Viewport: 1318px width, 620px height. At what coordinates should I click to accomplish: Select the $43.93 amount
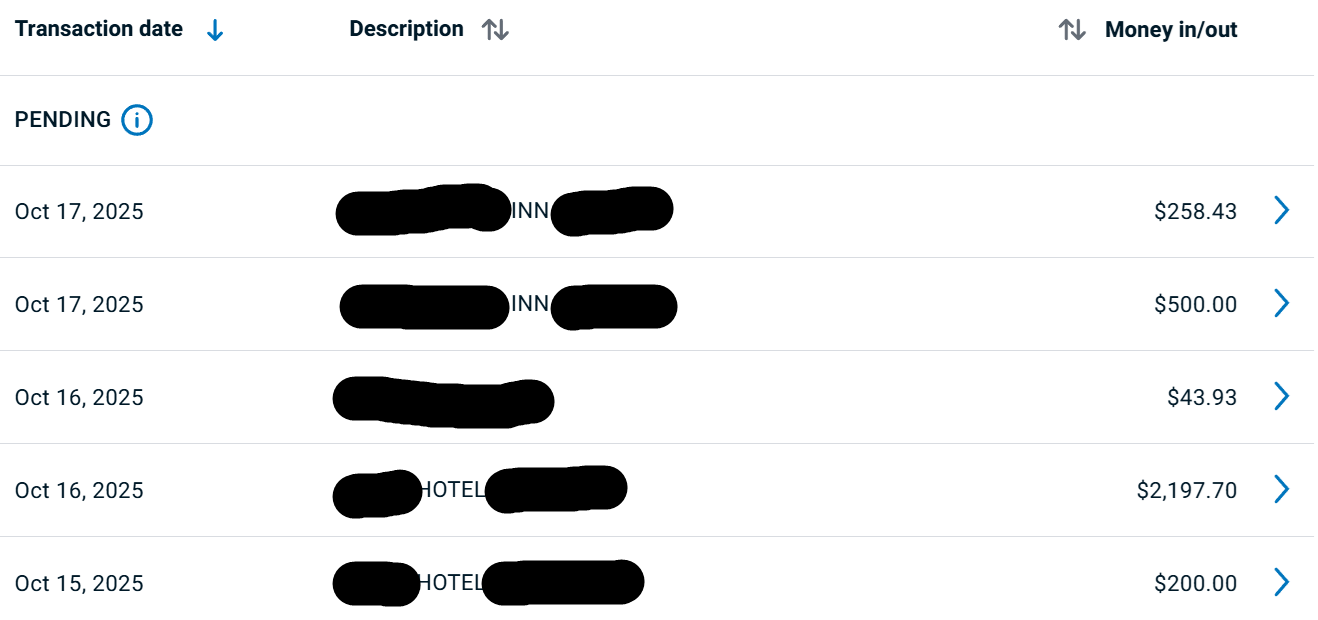coord(1201,397)
